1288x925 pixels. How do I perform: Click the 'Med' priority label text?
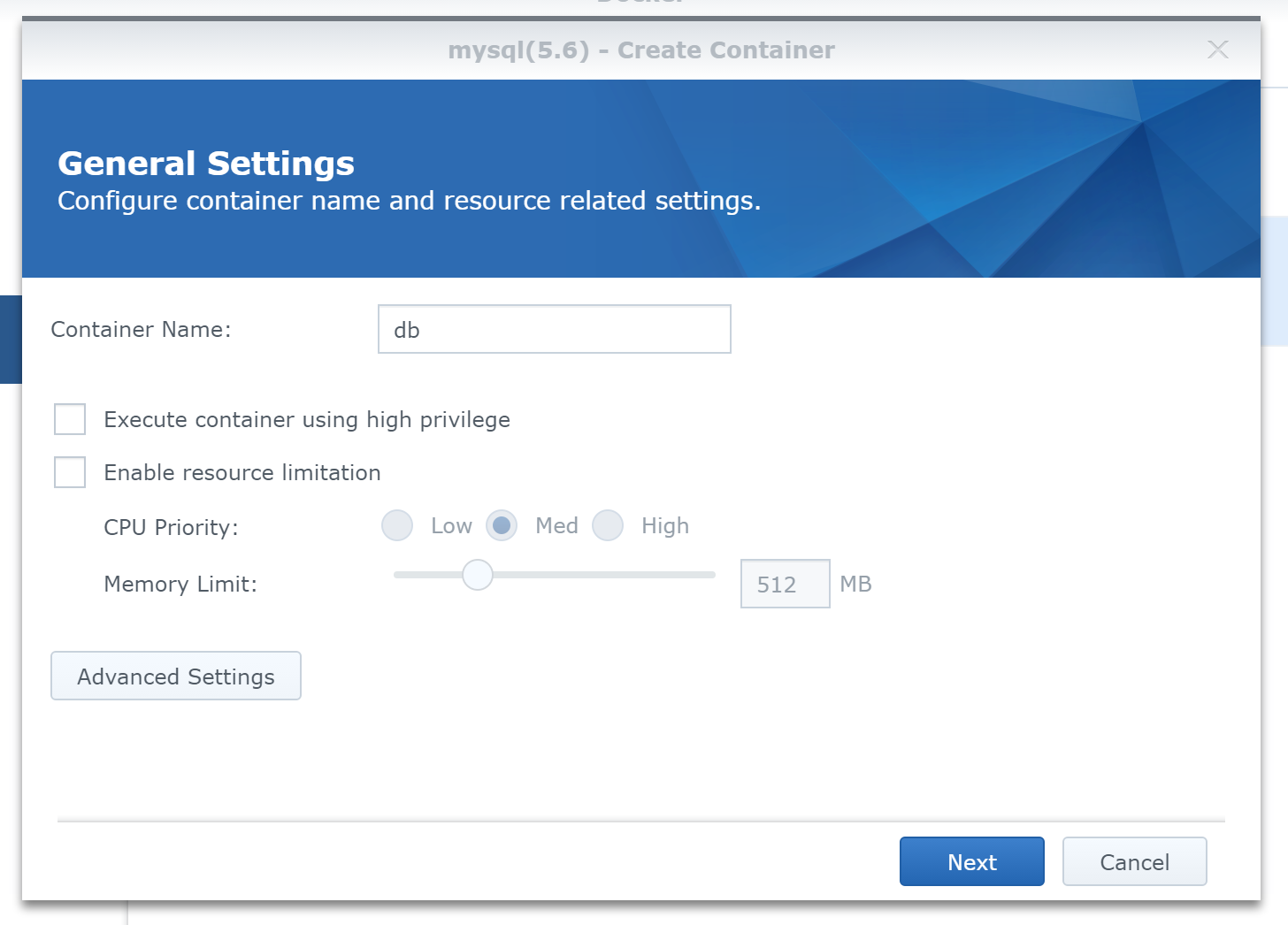coord(556,526)
